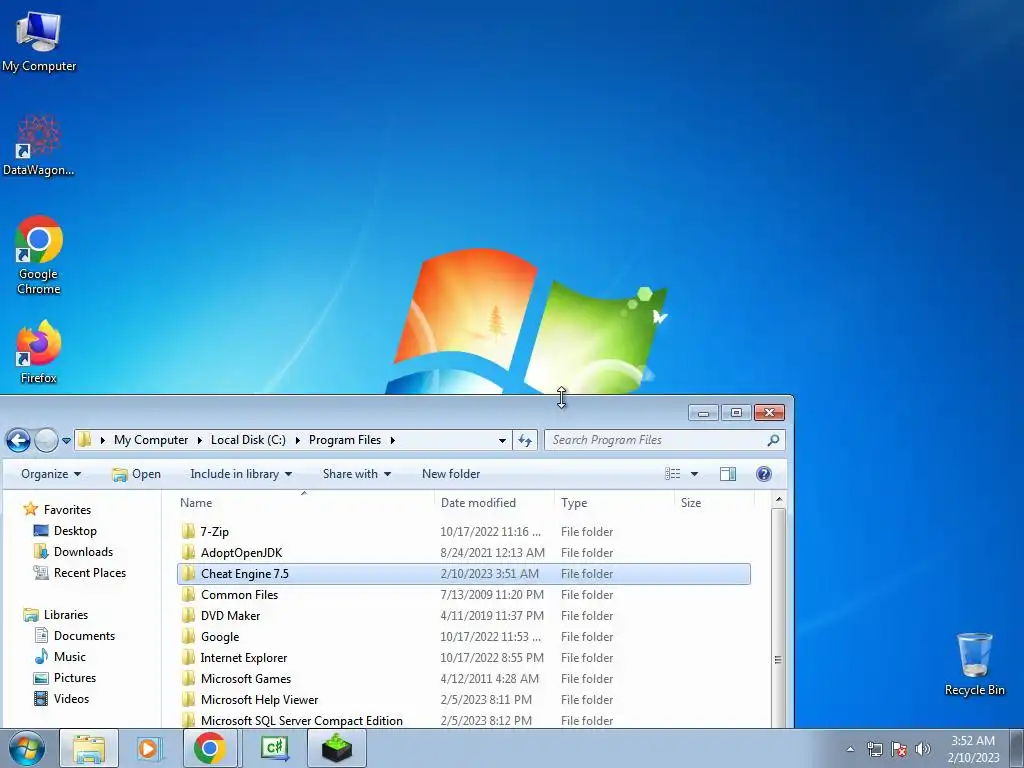1024x768 pixels.
Task: Click the refresh button beside address bar
Action: (x=525, y=441)
